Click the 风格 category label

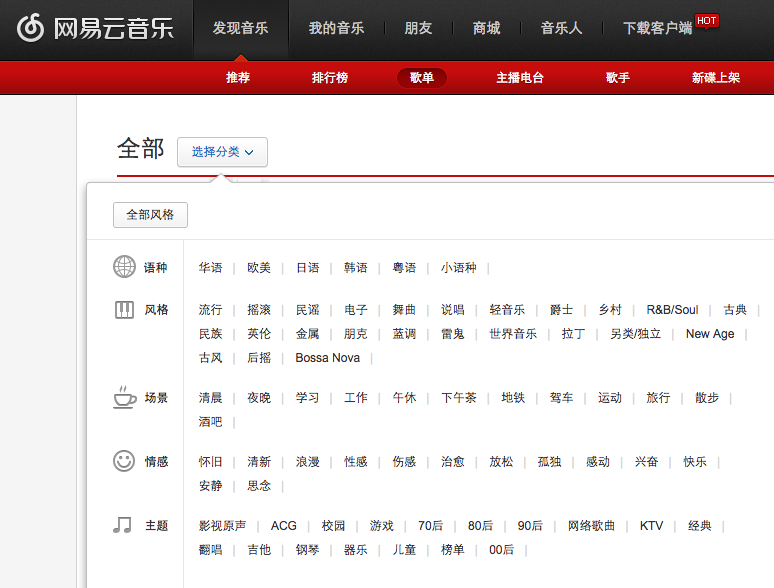tap(156, 310)
